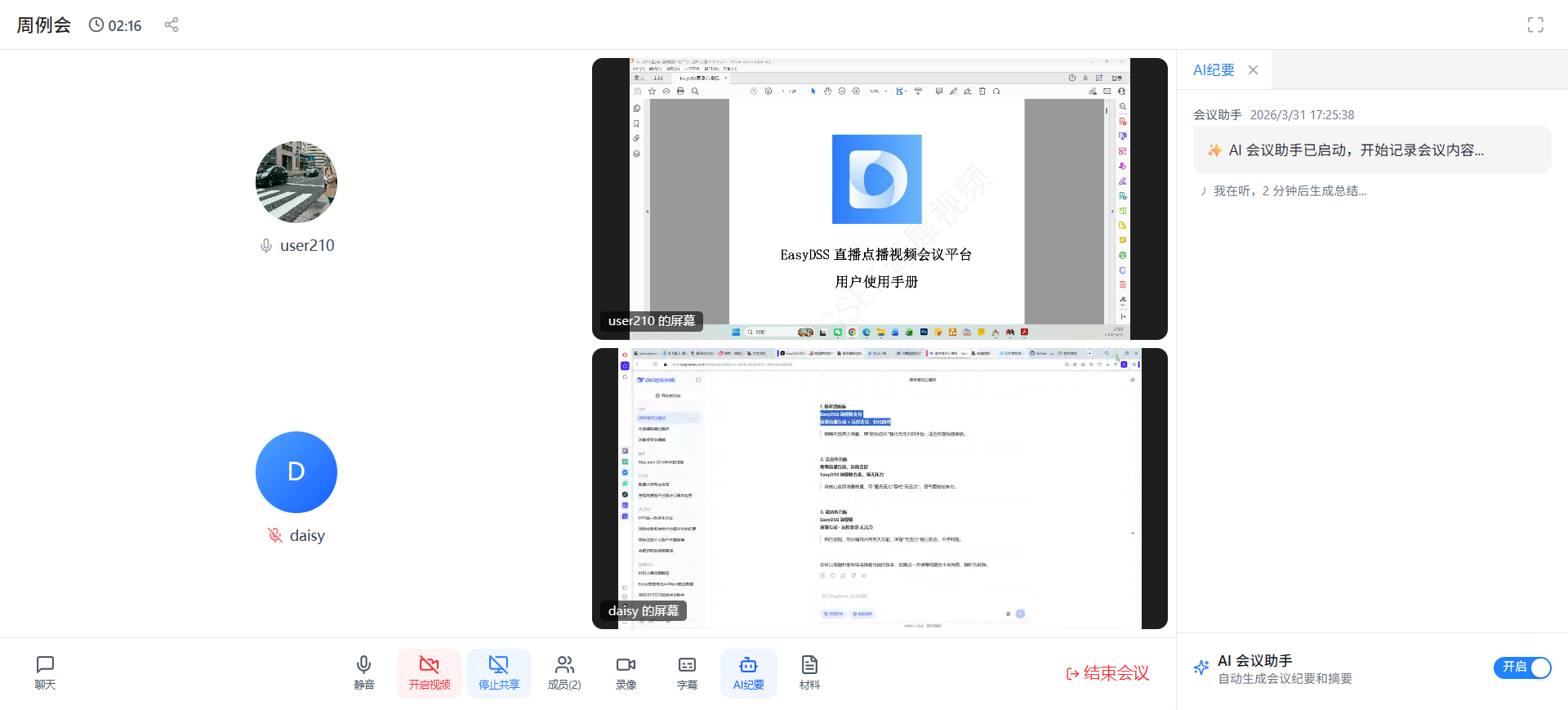Viewport: 1568px width, 710px height.
Task: Click the 'daisy 的屏幕' label
Action: (x=644, y=611)
